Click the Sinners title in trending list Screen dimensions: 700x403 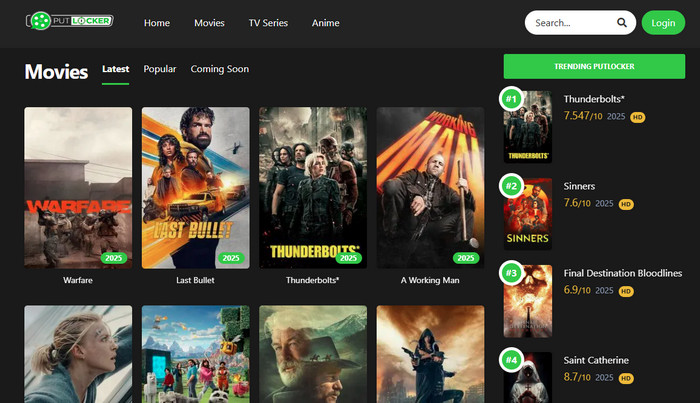point(579,186)
